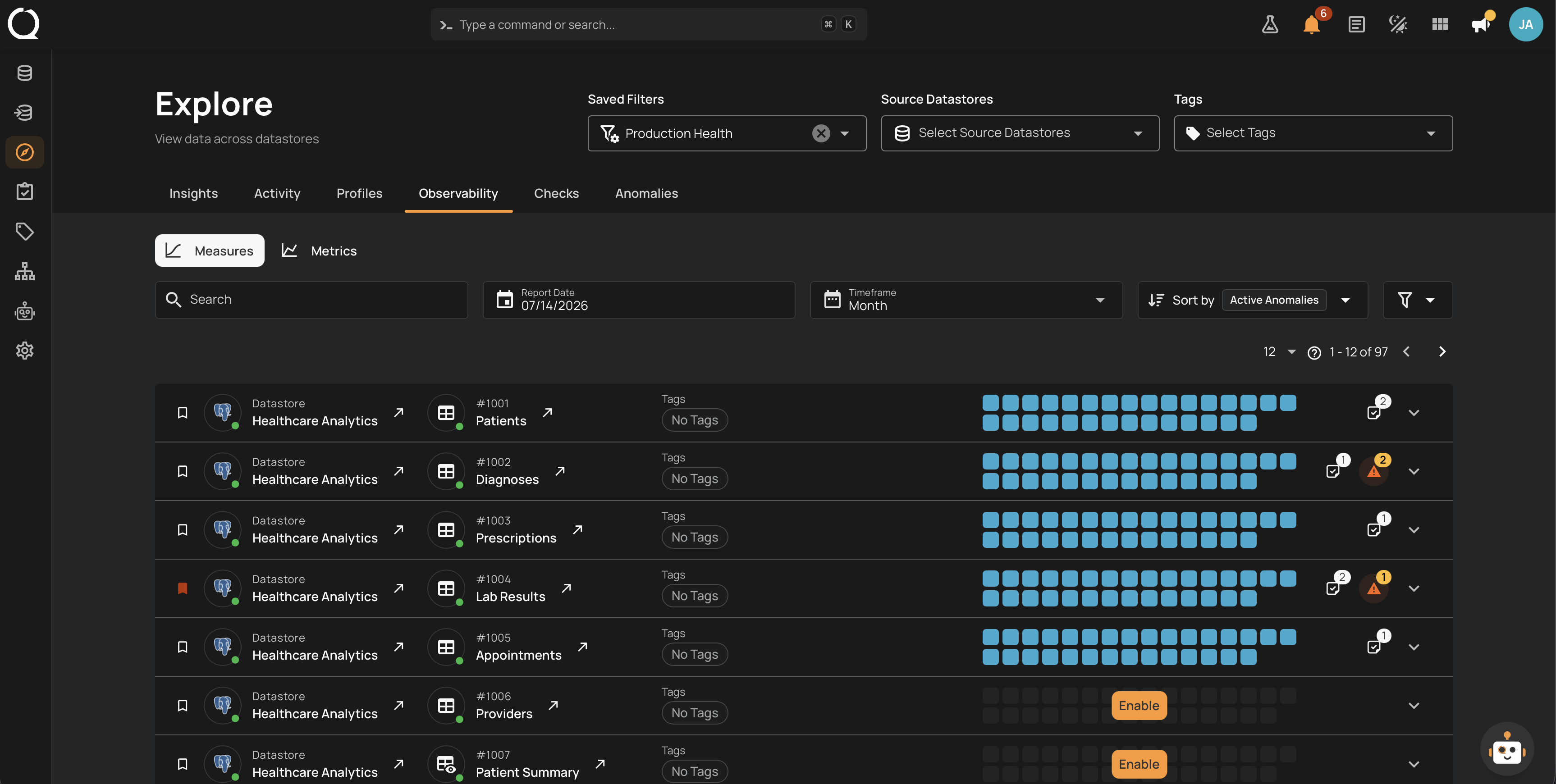Open the tags sidebar icon
Viewport: 1556px width, 784px height.
click(24, 231)
